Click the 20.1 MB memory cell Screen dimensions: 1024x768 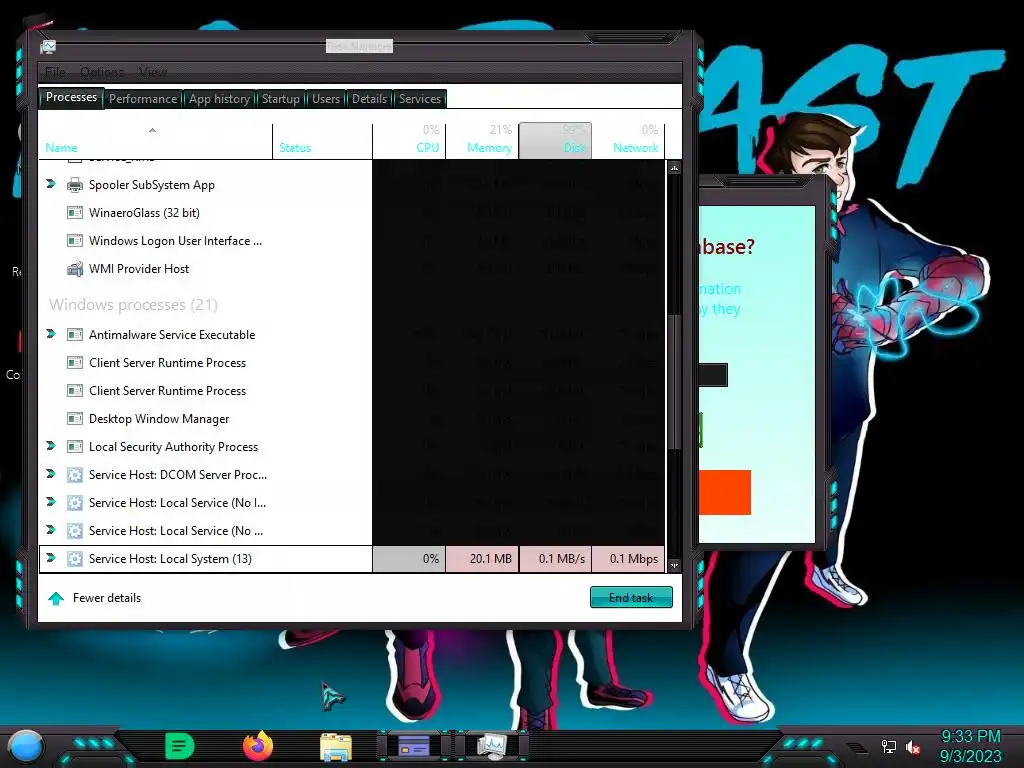pos(482,559)
